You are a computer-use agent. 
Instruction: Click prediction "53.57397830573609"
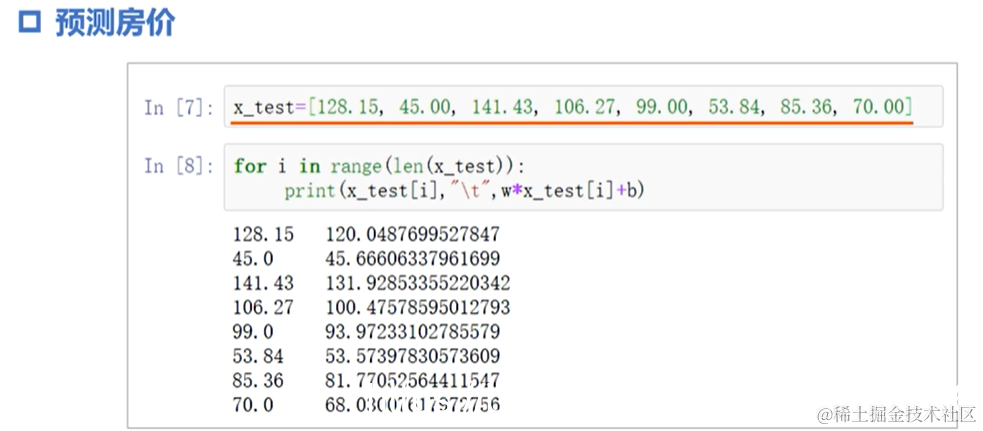coord(413,356)
